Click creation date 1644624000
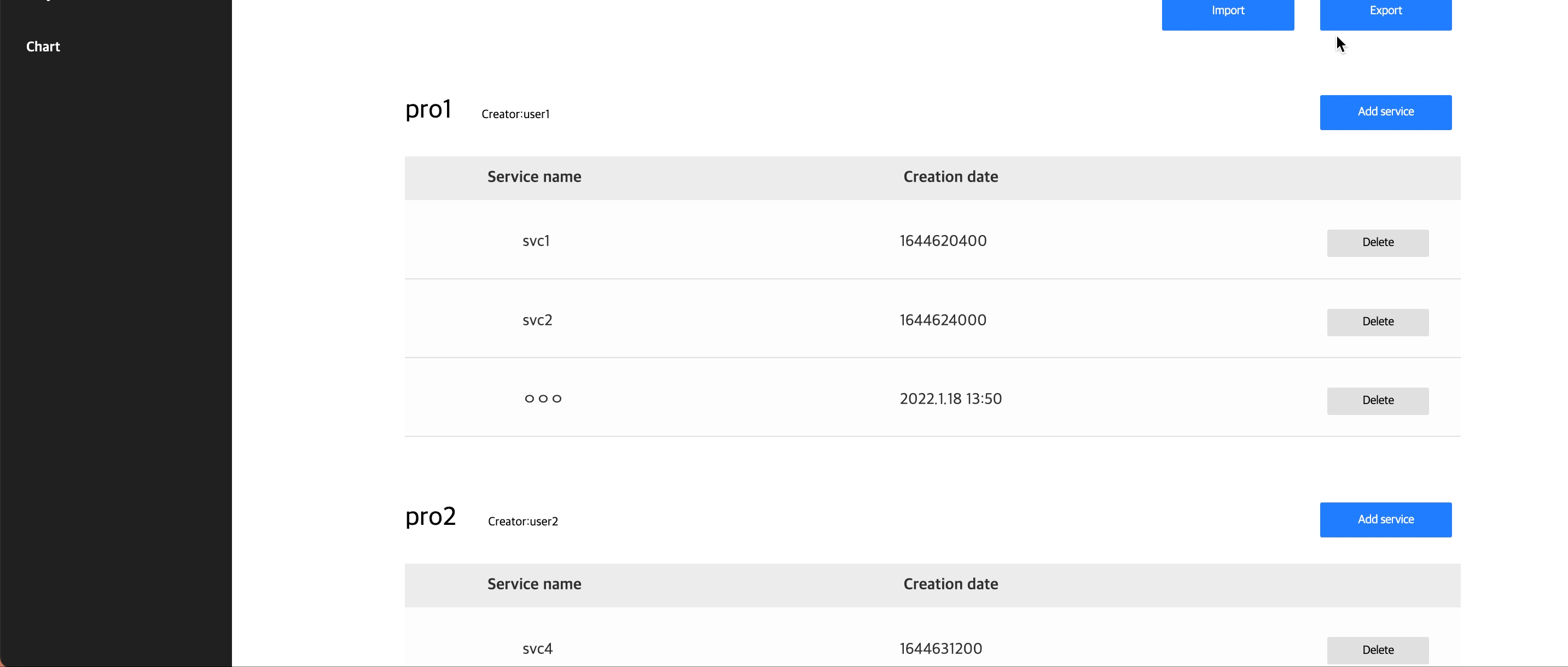 (942, 320)
